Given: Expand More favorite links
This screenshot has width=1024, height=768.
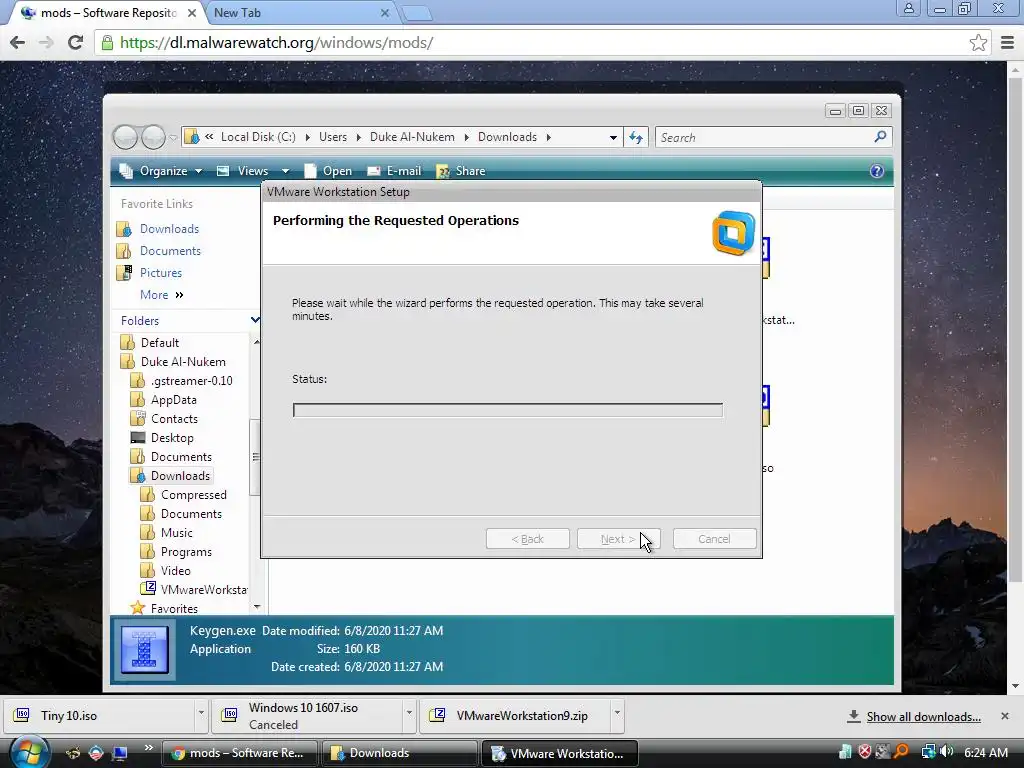Looking at the screenshot, I should [161, 295].
